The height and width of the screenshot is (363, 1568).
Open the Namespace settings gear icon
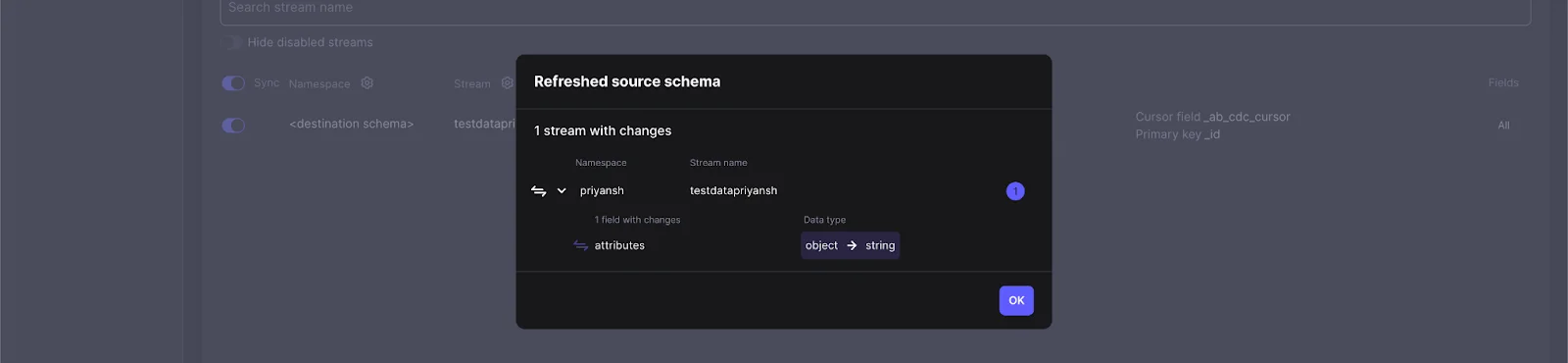(x=367, y=83)
